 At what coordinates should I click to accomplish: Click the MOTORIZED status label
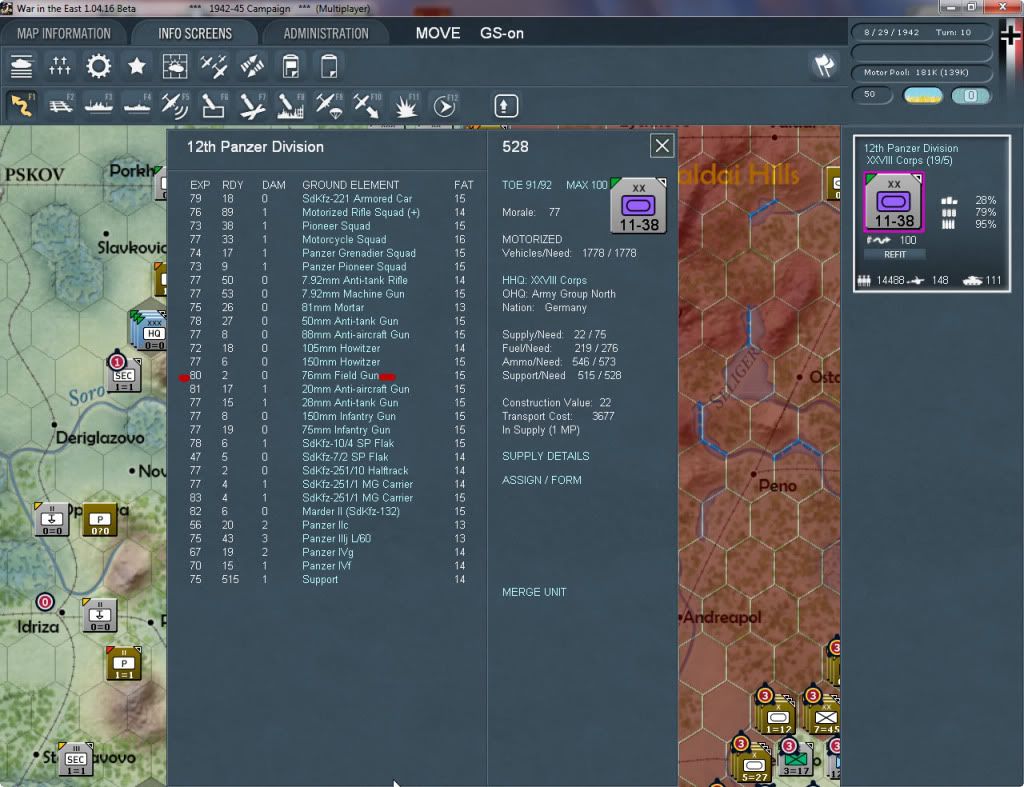pos(532,239)
